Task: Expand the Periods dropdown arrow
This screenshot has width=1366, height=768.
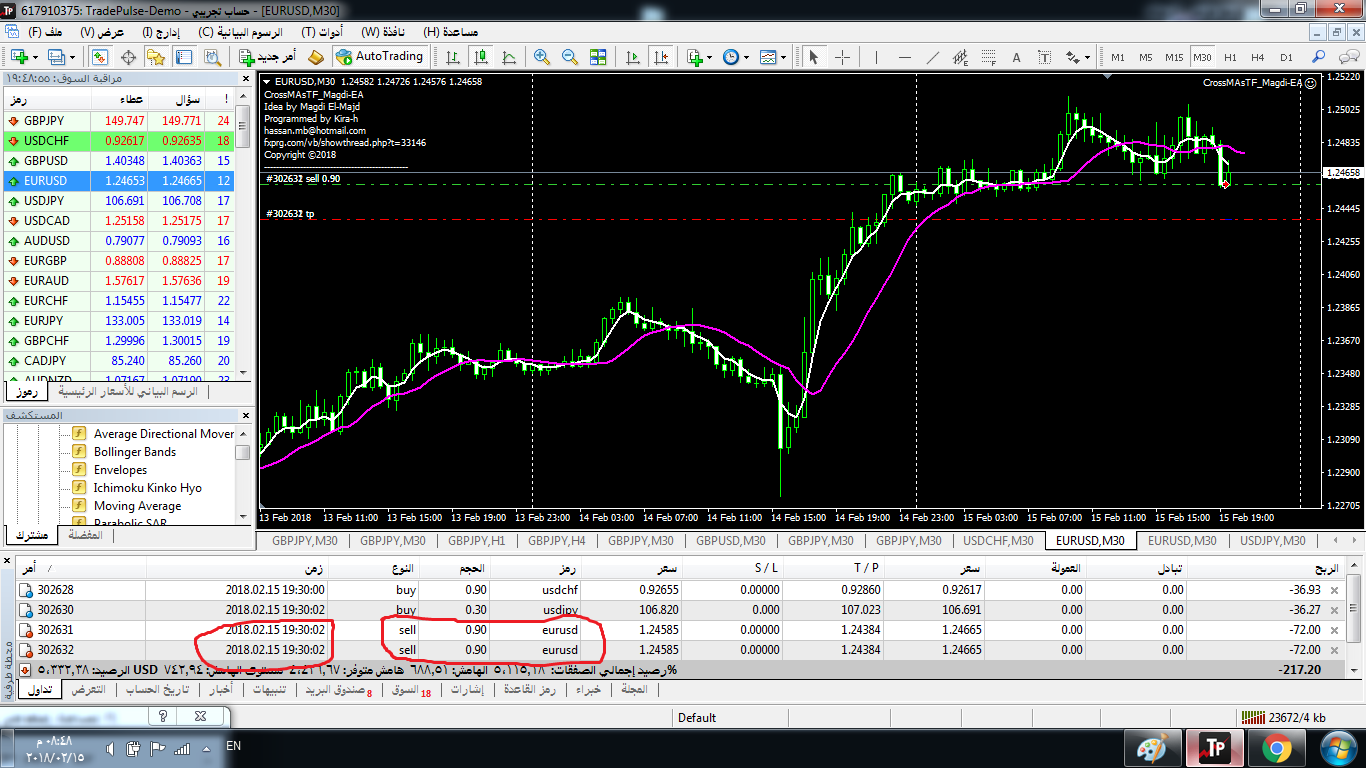Action: (x=746, y=57)
